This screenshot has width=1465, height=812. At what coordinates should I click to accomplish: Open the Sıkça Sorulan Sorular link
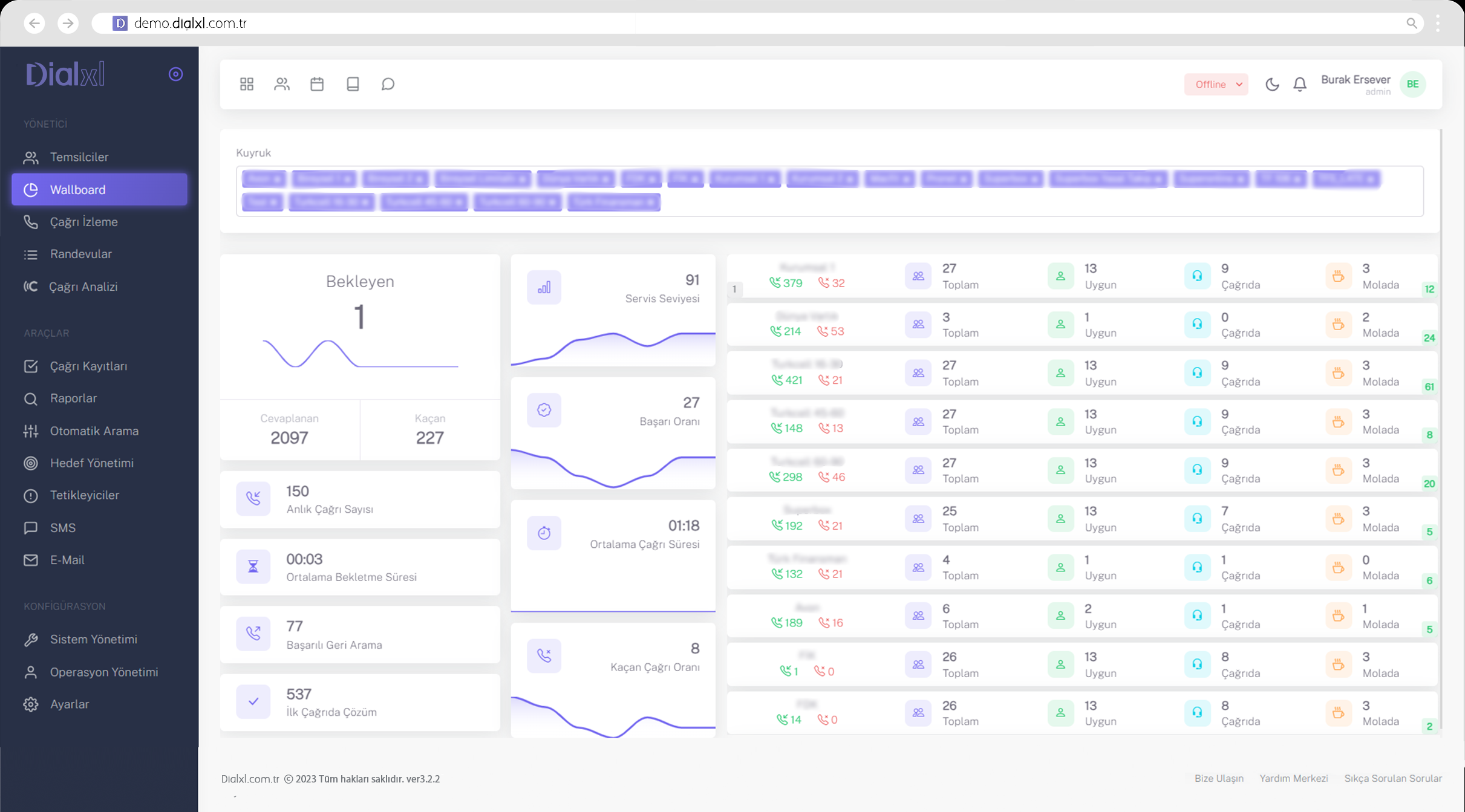1392,779
